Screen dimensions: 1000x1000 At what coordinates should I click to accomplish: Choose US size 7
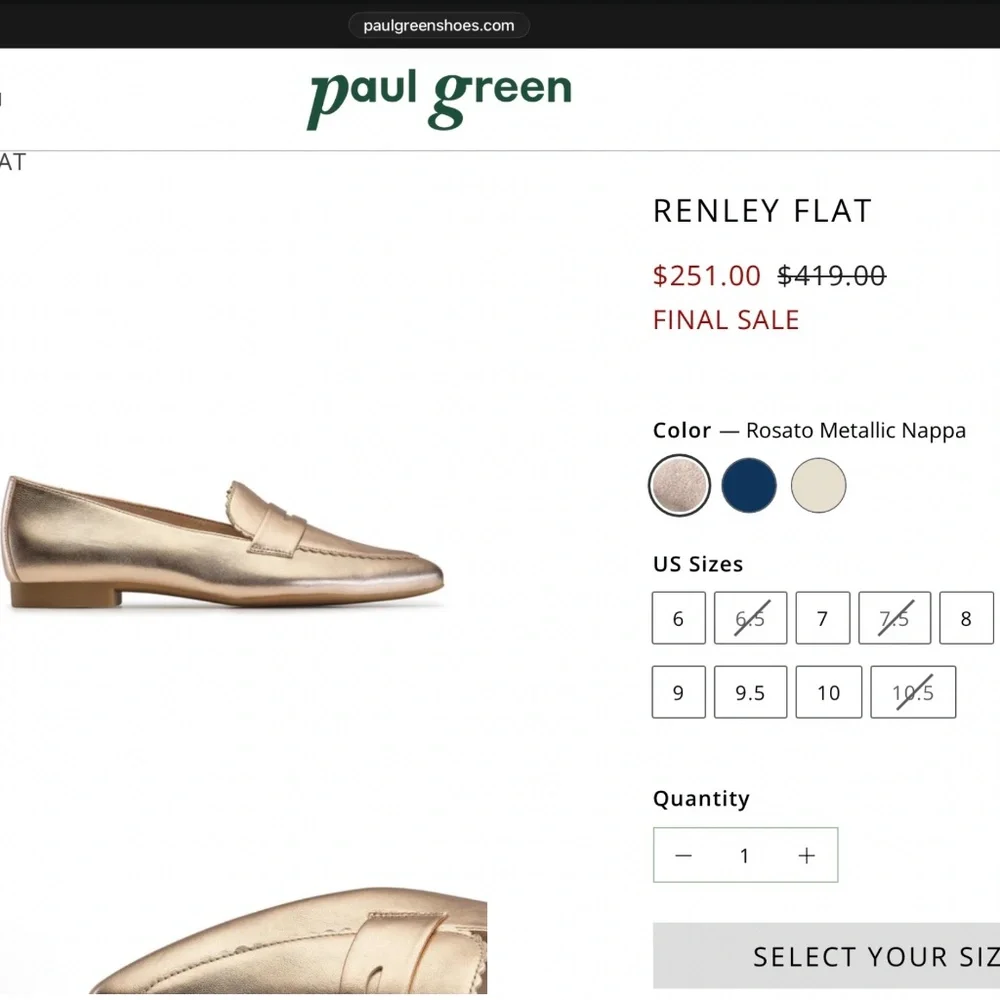pyautogui.click(x=823, y=618)
